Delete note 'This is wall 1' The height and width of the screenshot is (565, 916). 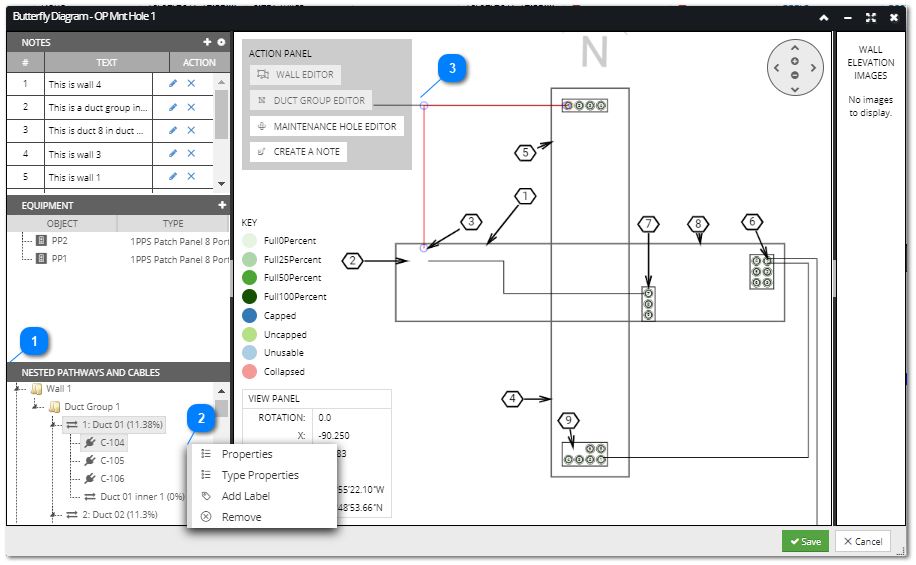[191, 176]
